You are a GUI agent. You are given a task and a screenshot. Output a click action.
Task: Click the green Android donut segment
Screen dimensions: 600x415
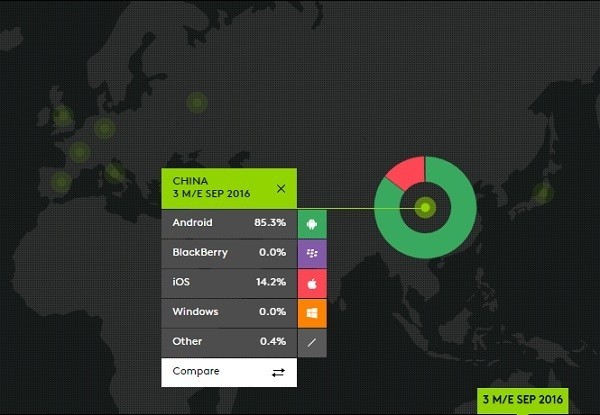pyautogui.click(x=440, y=243)
